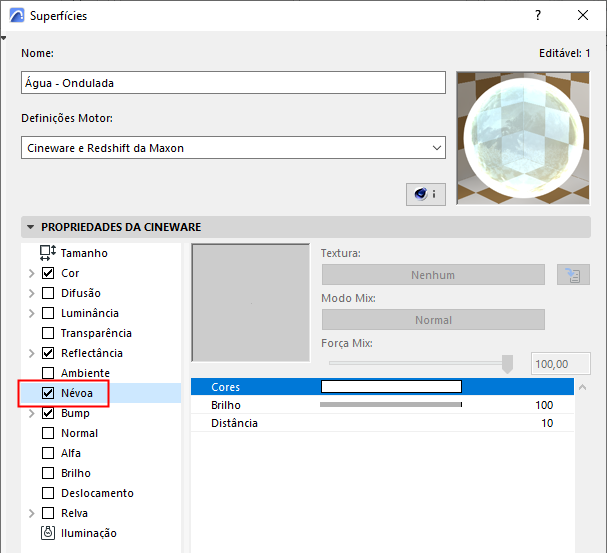Image resolution: width=607 pixels, height=553 pixels.
Task: Click the Archicad logo icon in title bar
Action: coord(17,16)
